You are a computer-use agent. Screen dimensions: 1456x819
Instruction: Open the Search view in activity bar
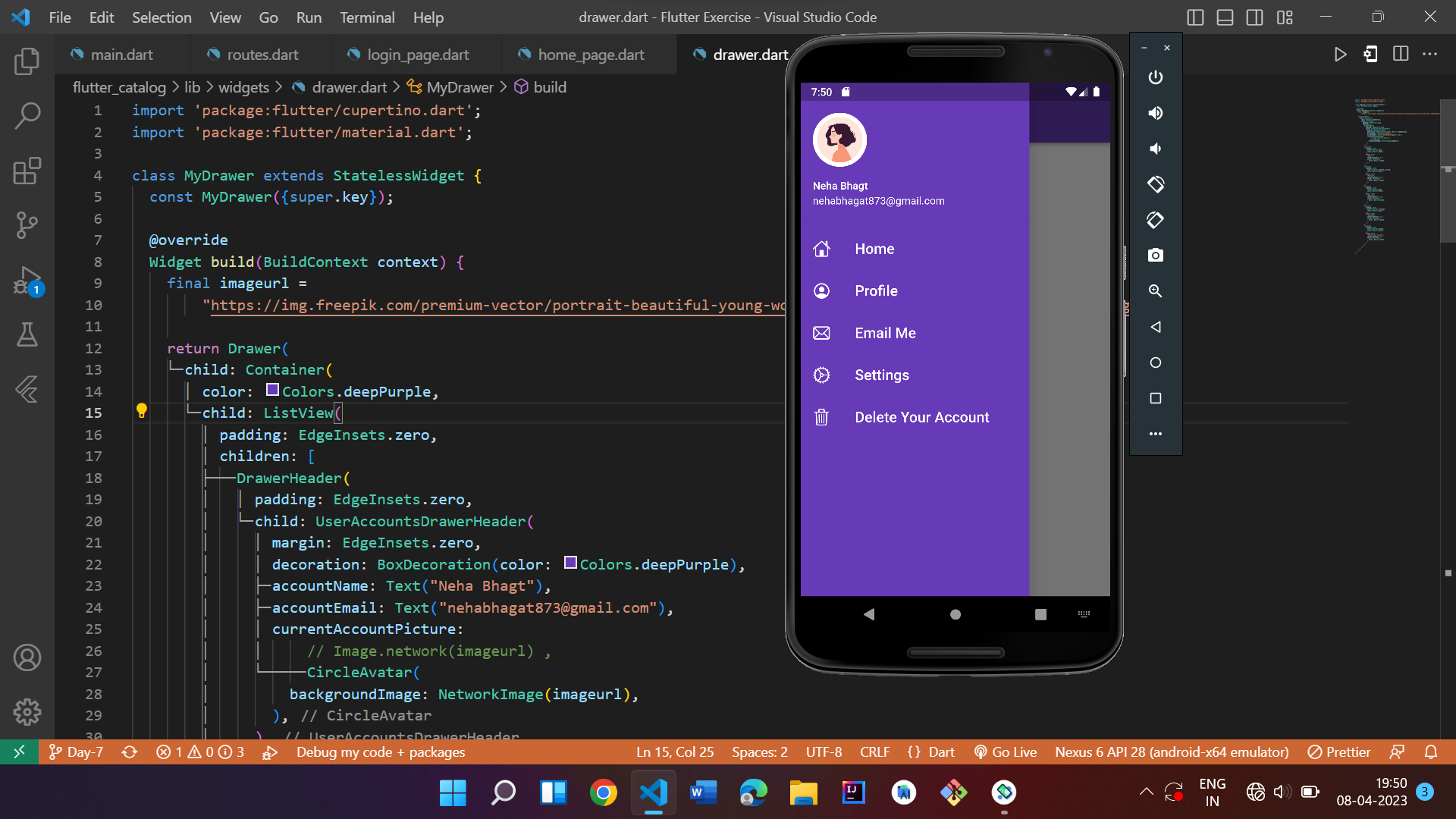click(x=27, y=116)
